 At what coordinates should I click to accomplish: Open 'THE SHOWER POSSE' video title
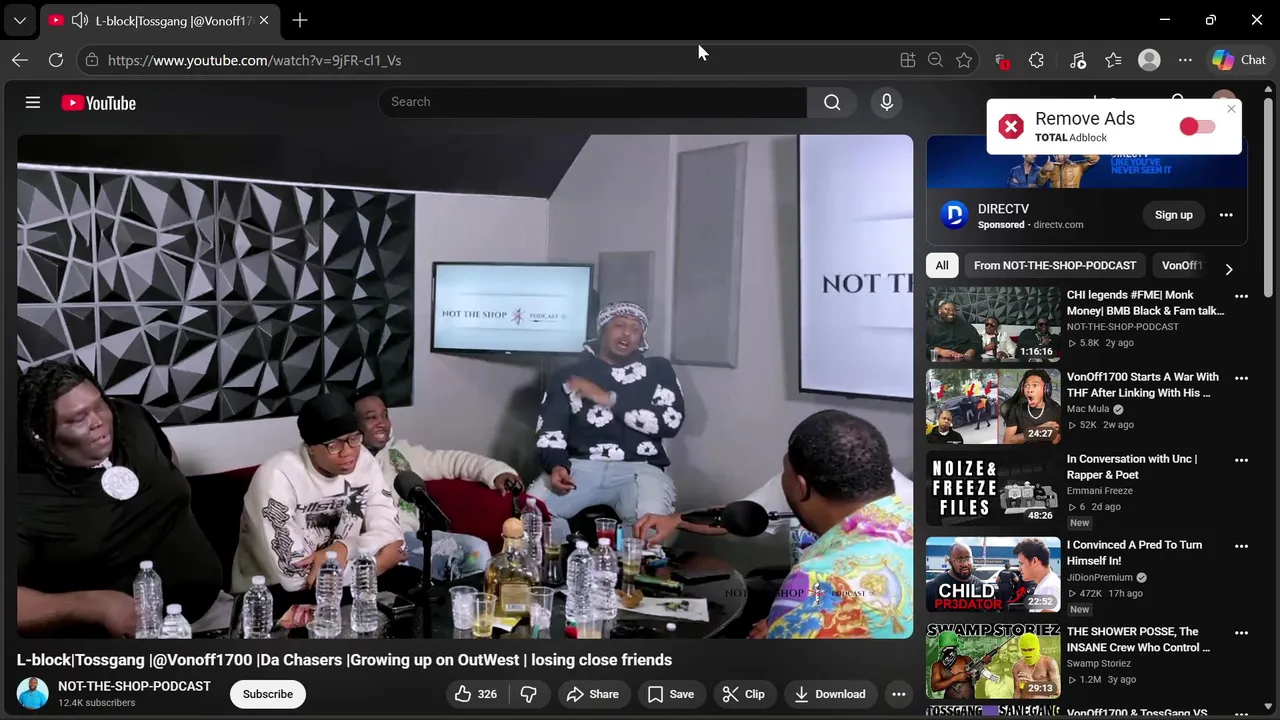coord(1138,639)
